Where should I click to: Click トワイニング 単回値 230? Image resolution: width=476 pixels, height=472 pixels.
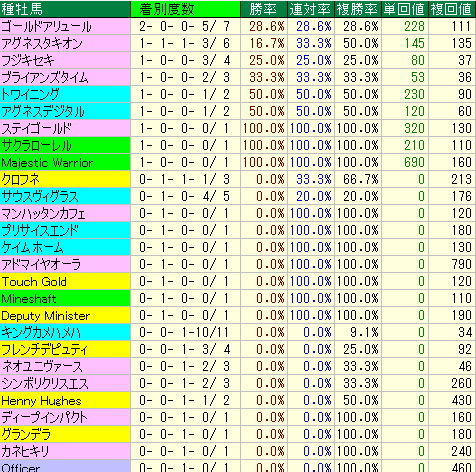pyautogui.click(x=414, y=94)
